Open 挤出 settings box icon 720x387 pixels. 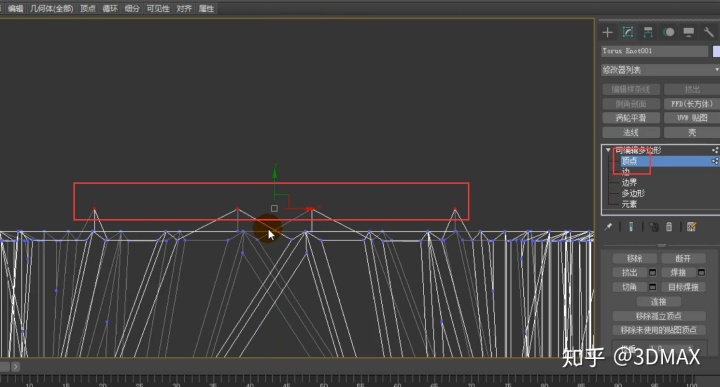point(652,273)
